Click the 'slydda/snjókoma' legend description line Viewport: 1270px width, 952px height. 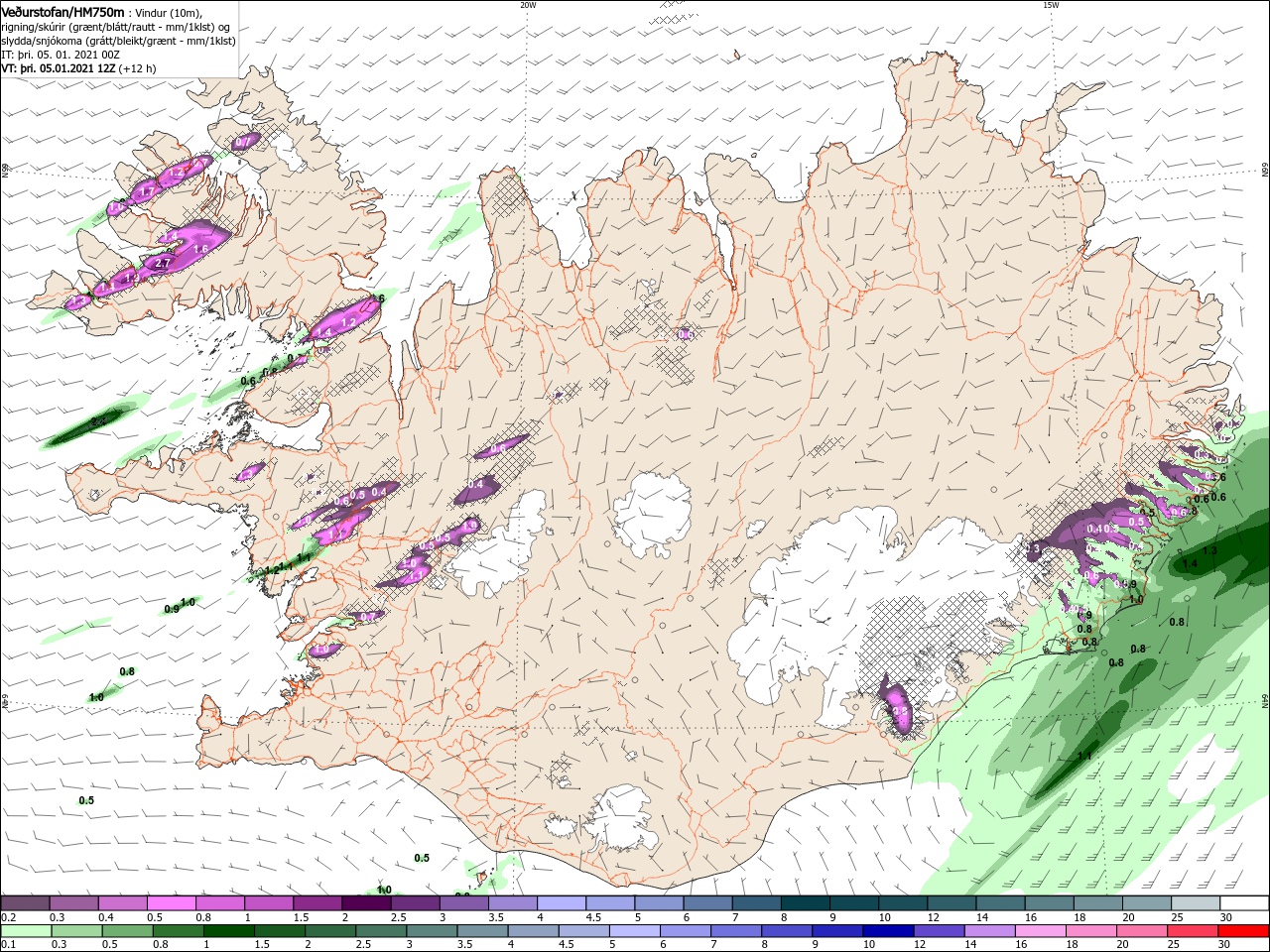[x=118, y=40]
